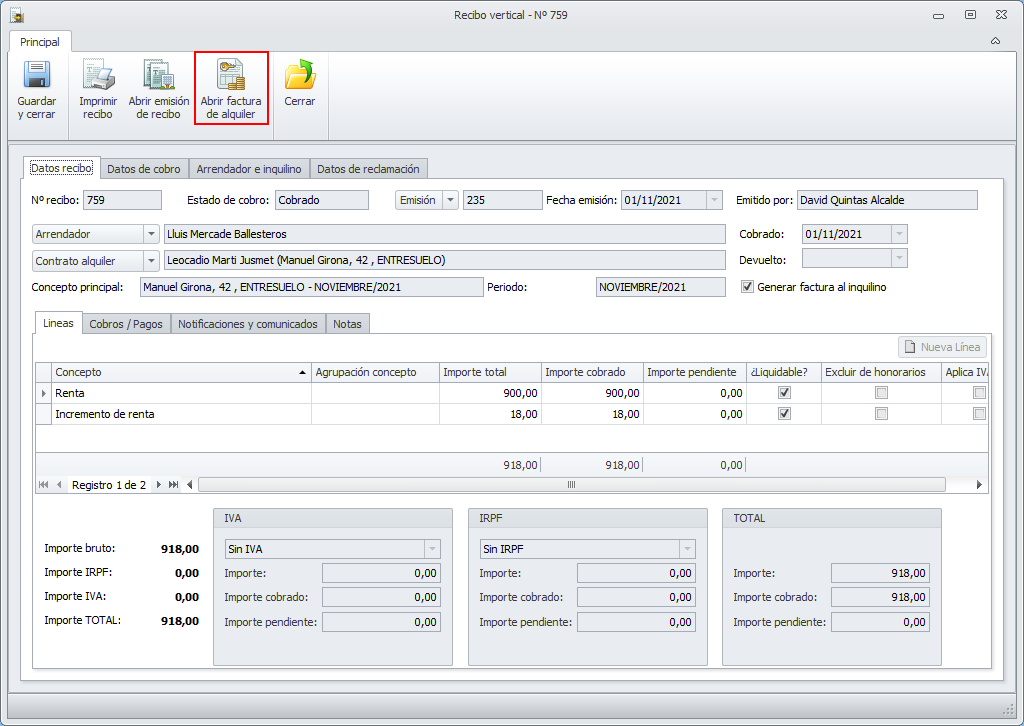The image size is (1024, 726).
Task: Uncheck Liquidable for the Renta line
Action: pyautogui.click(x=784, y=393)
